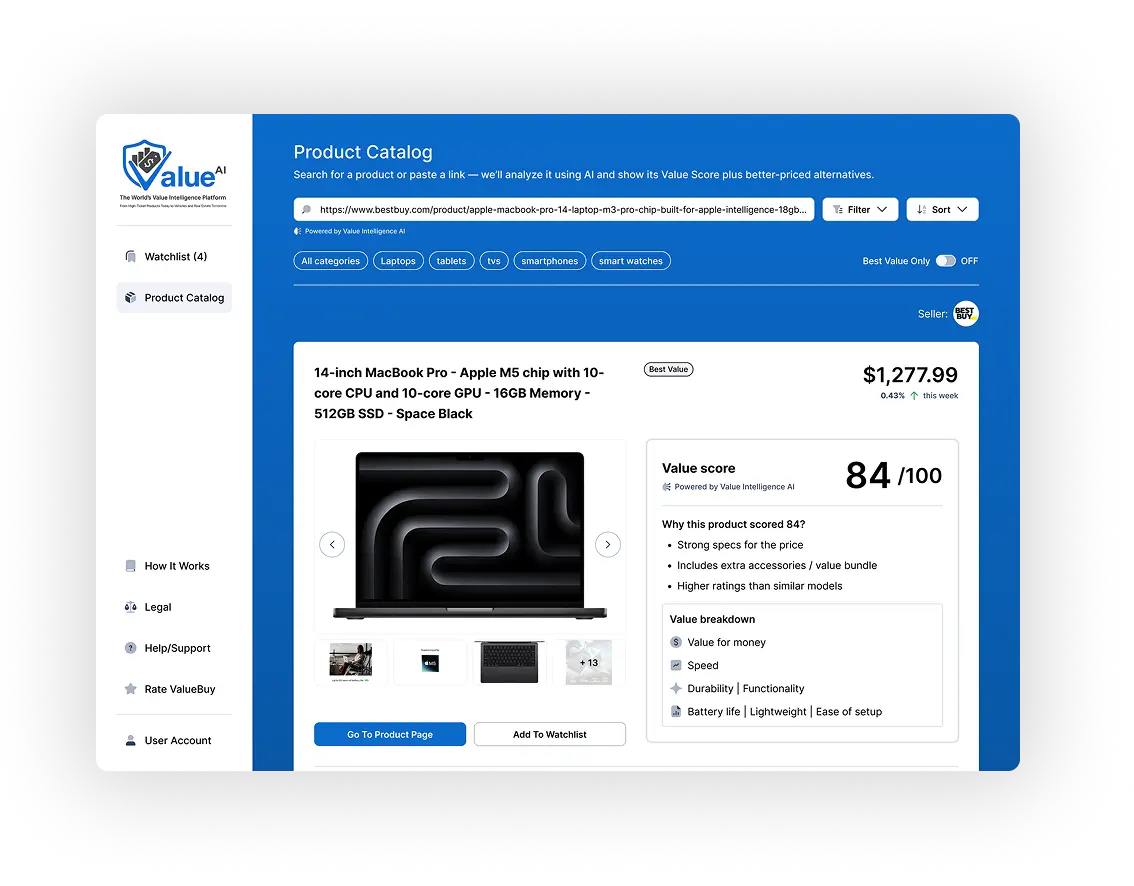Show next product image with right arrow
Image resolution: width=1134 pixels, height=886 pixels.
click(608, 545)
